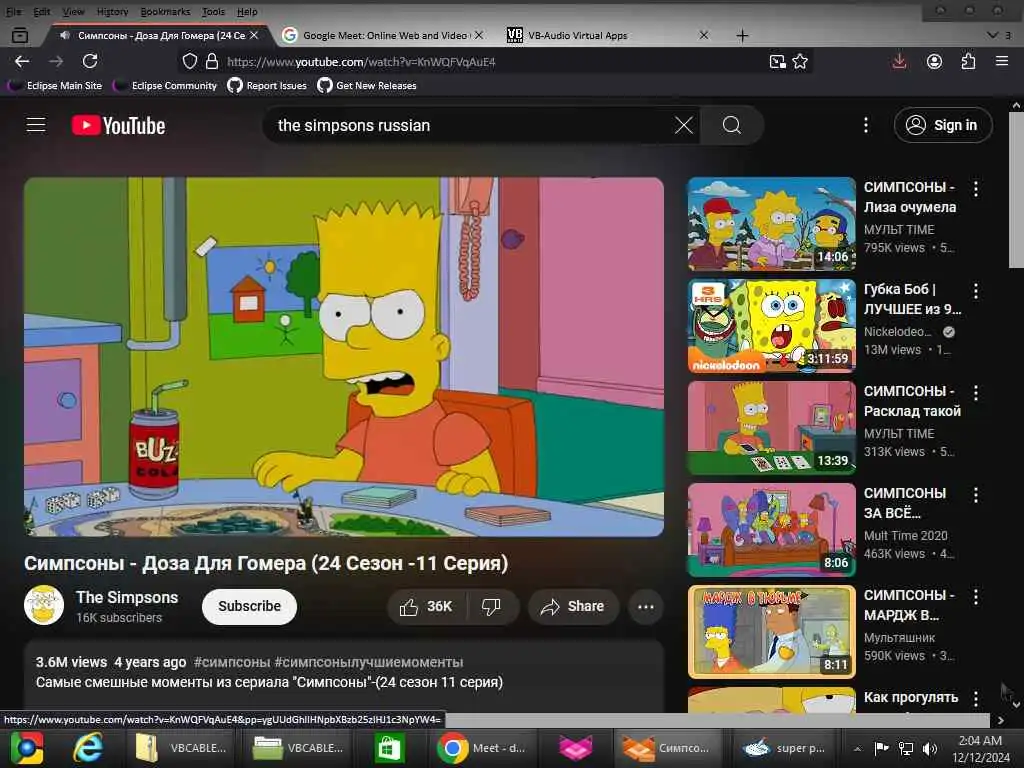
Task: Play Губка Боб ЛУЧШЕЕ video thumbnail
Action: tap(771, 326)
